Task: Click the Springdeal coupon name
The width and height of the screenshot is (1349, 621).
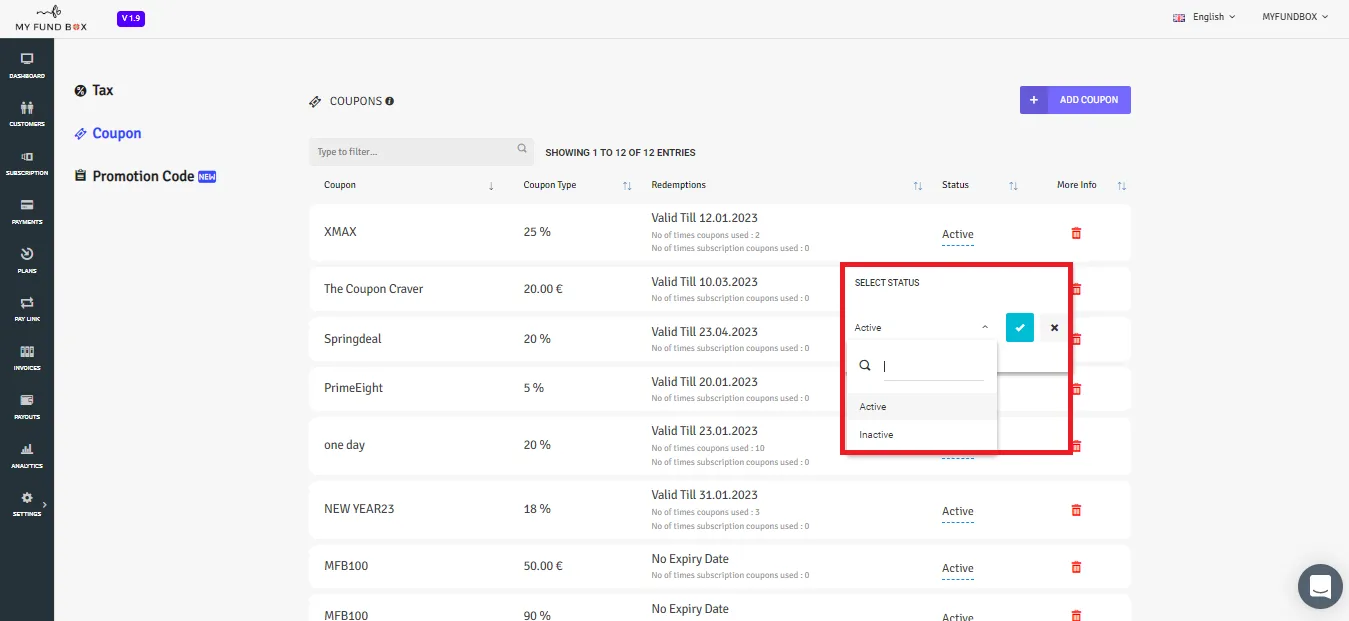Action: [353, 339]
